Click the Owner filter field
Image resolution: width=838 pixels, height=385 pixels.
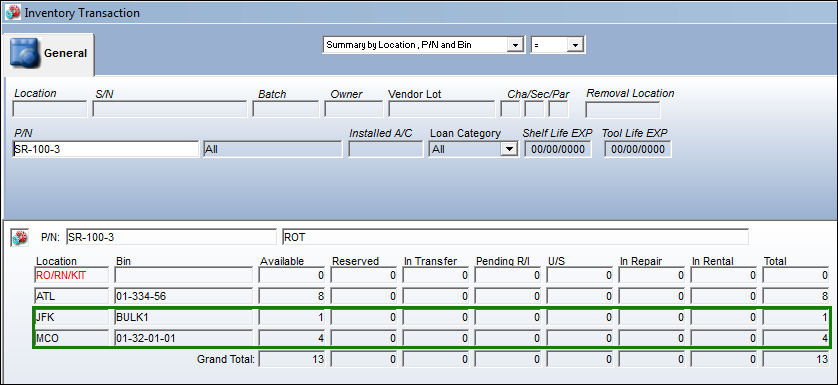click(353, 109)
